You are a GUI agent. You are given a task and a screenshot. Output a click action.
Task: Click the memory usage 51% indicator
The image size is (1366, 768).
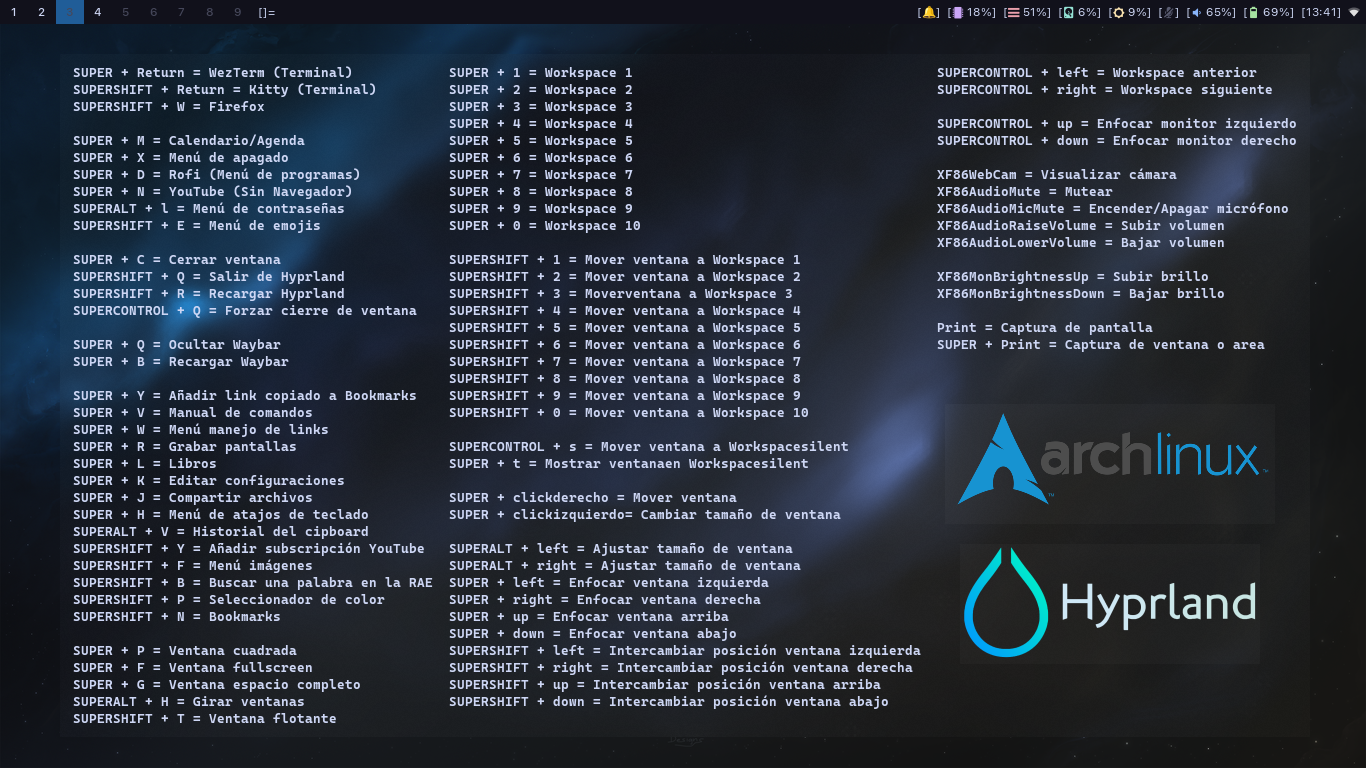(1027, 12)
